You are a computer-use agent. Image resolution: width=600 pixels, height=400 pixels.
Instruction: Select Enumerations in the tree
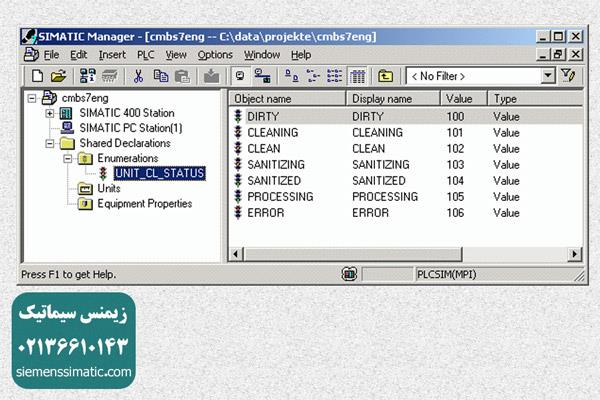tap(127, 158)
